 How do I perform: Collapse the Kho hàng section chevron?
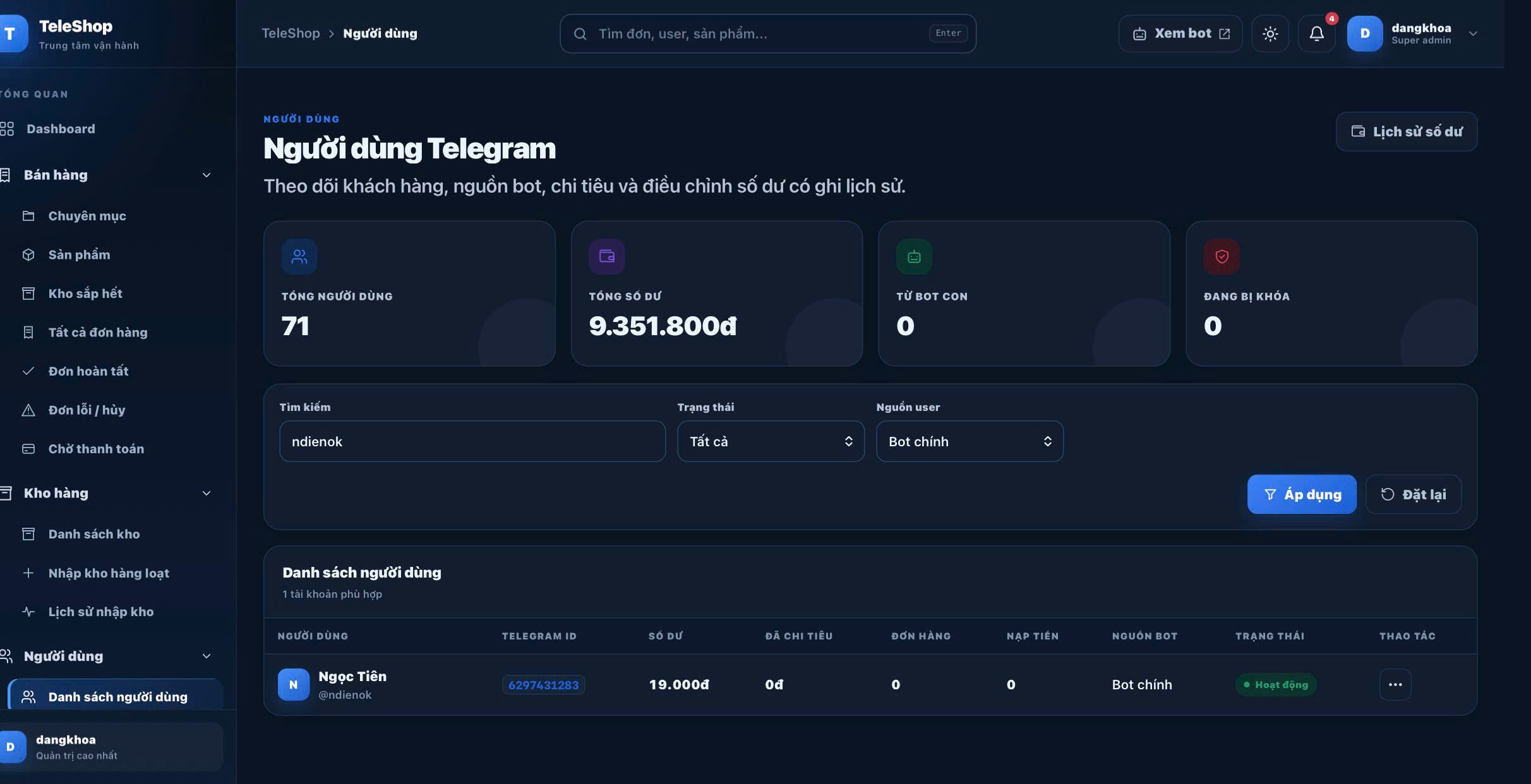pos(207,493)
